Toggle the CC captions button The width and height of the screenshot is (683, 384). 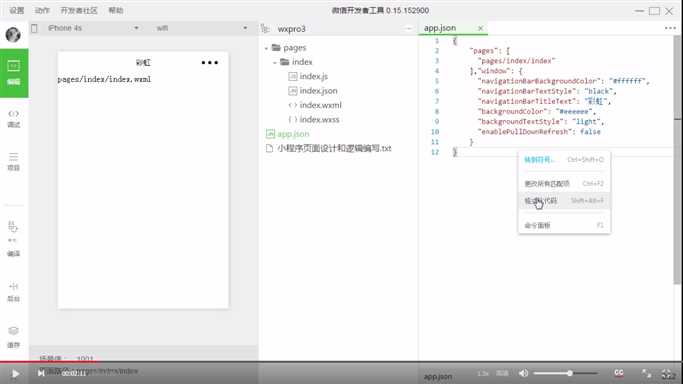pos(619,373)
